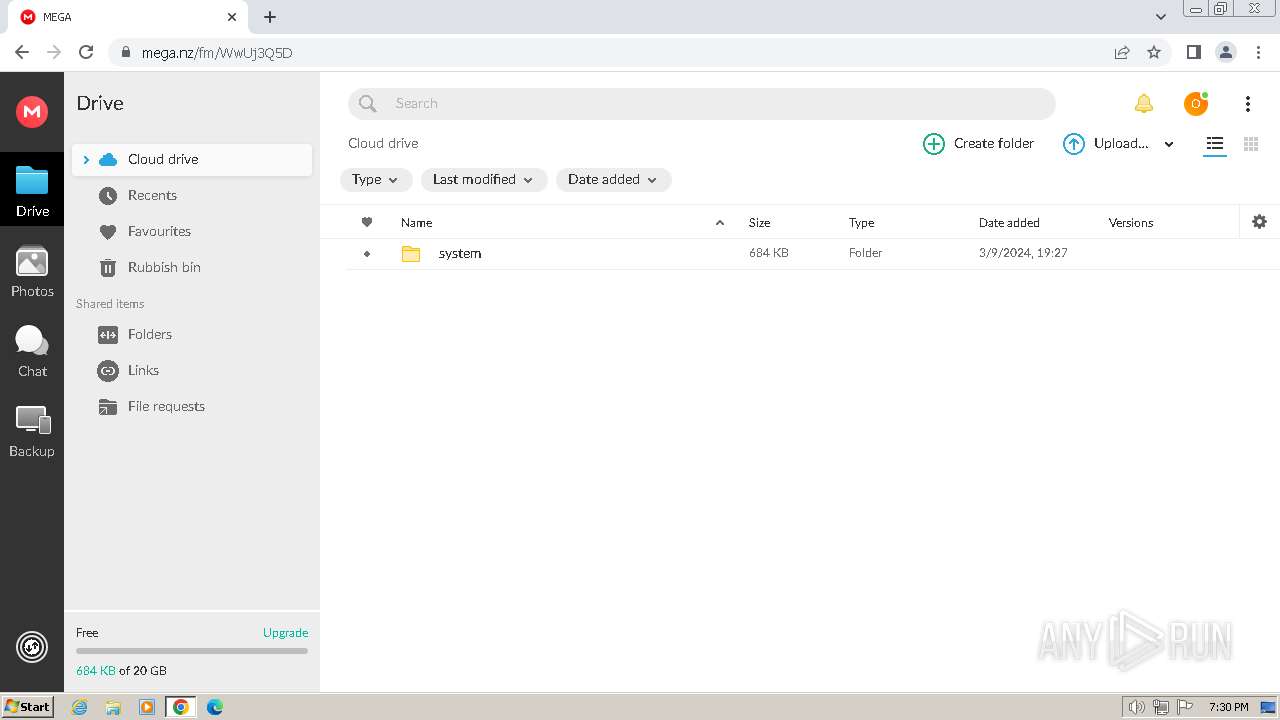
Task: Sort by Size column
Action: click(759, 223)
